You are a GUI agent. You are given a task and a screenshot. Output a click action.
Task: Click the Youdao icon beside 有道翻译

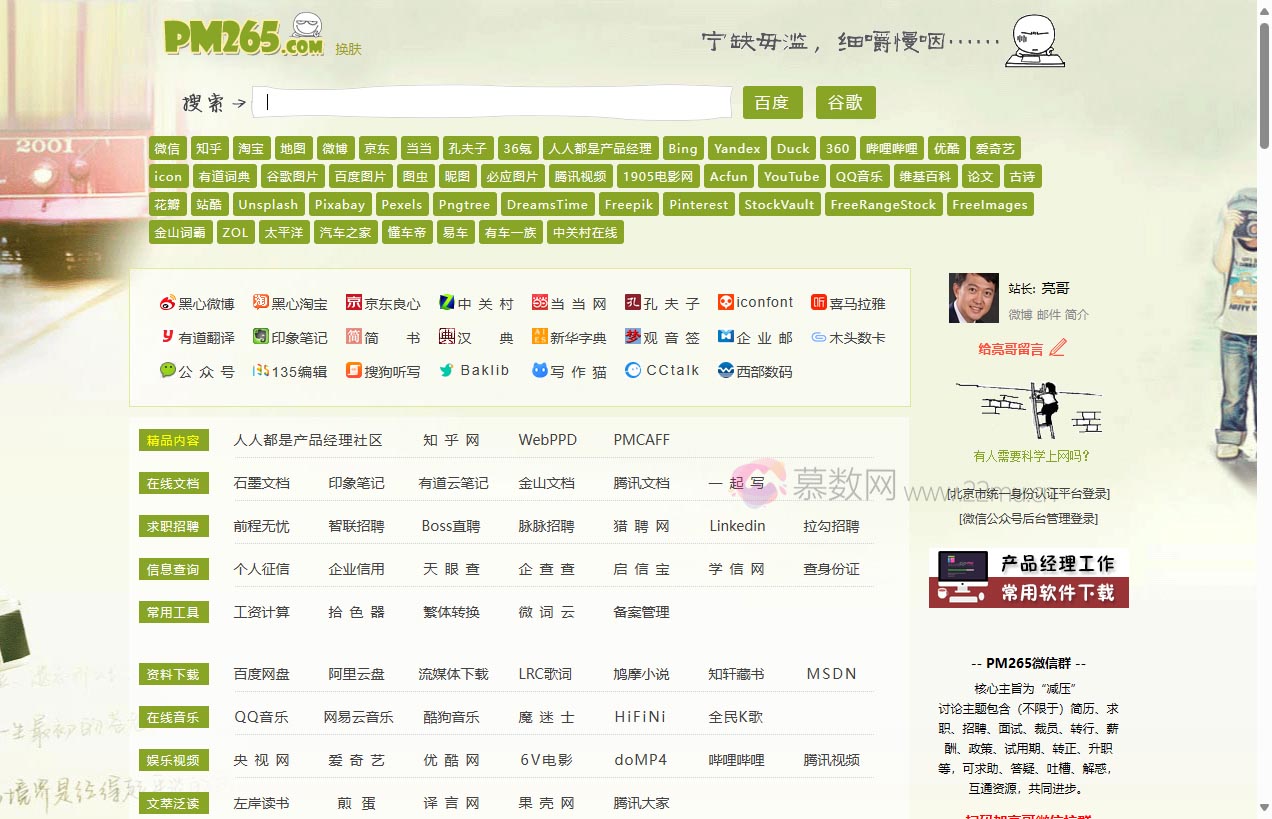[x=167, y=337]
